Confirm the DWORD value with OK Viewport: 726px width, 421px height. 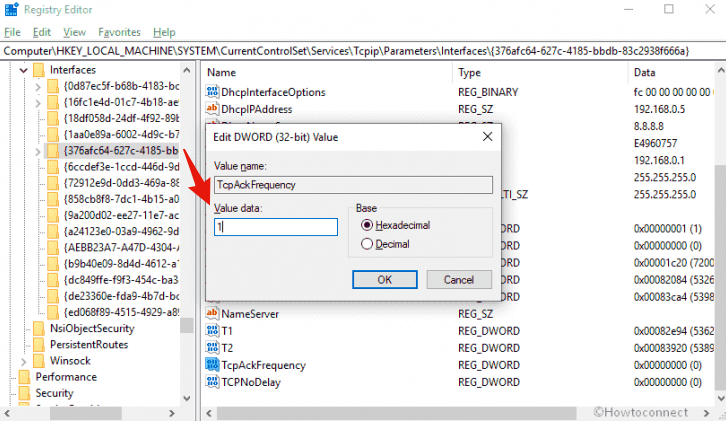click(385, 280)
